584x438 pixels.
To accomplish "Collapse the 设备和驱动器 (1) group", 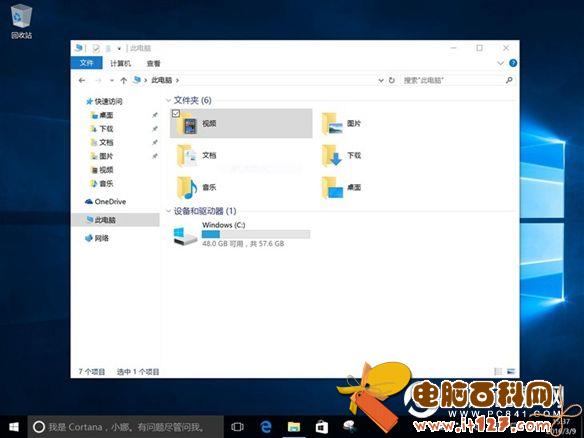I will tap(169, 211).
